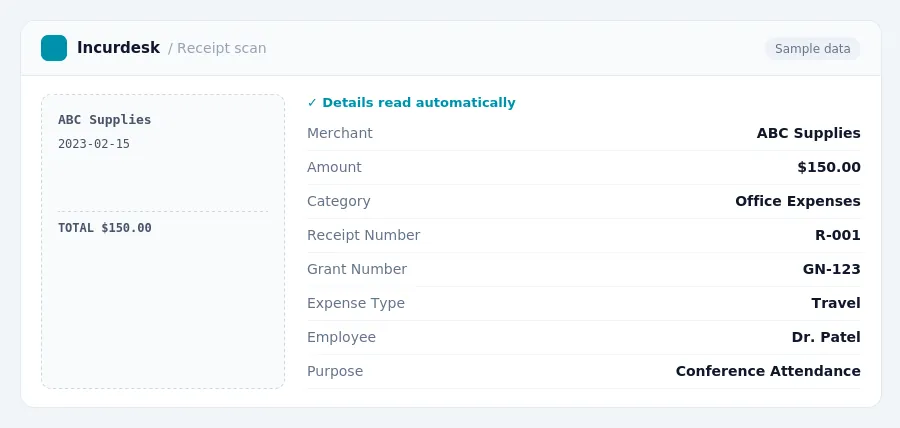This screenshot has height=428, width=900.
Task: Click the Merchant value ABC Supplies
Action: [808, 133]
